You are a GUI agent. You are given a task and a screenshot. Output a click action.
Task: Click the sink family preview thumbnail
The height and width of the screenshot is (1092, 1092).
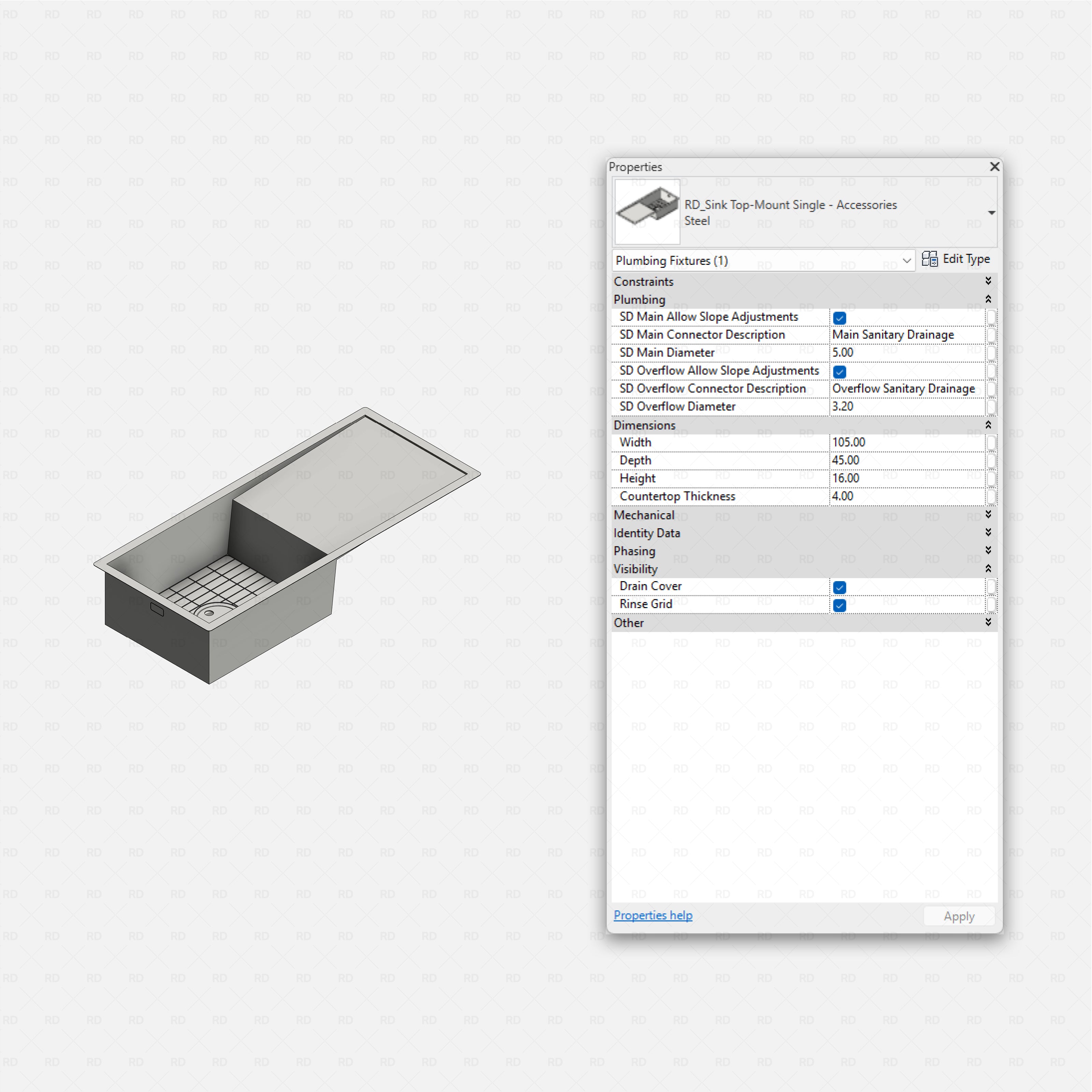pos(647,213)
